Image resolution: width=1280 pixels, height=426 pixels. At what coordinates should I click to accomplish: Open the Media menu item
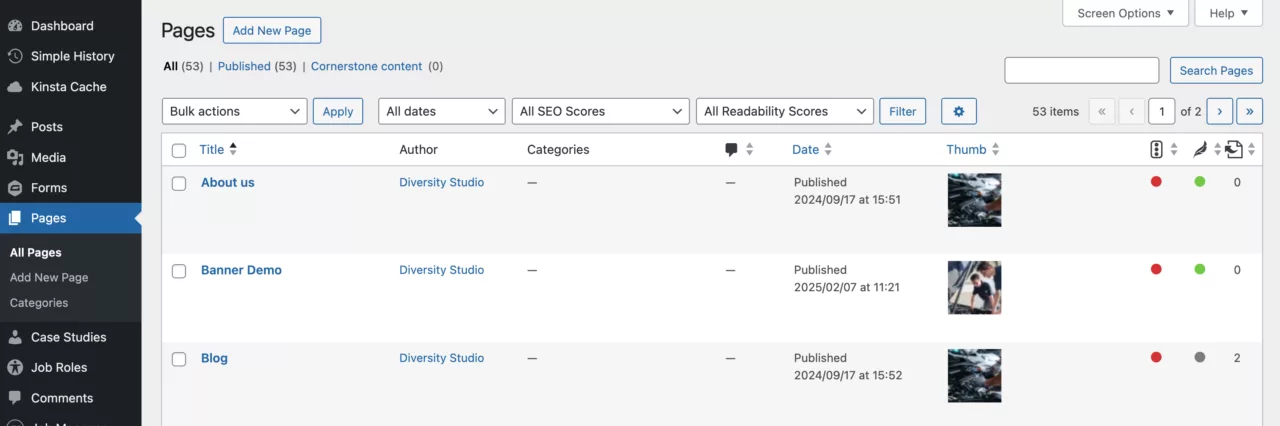click(48, 157)
